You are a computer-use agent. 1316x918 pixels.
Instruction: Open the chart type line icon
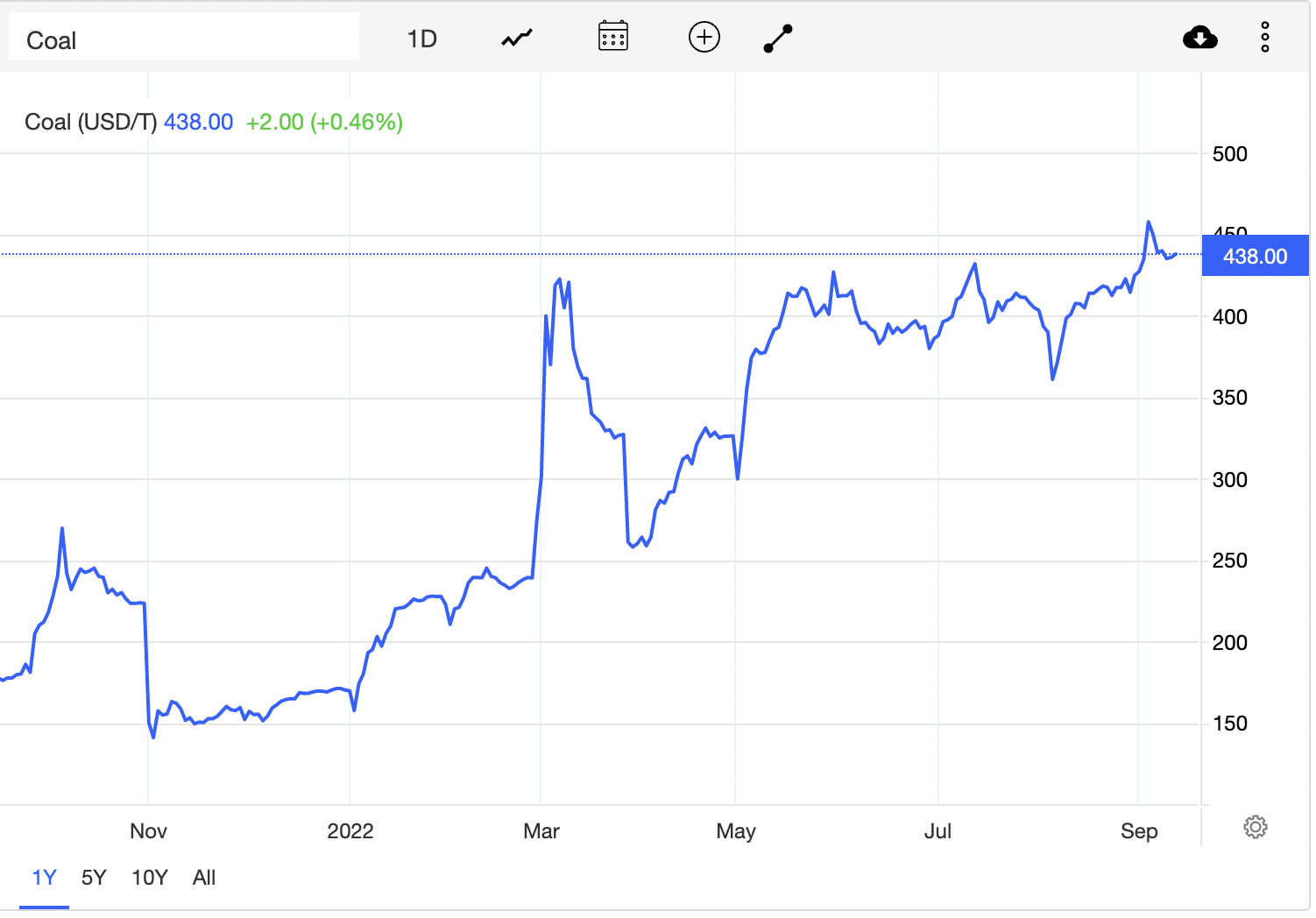(517, 38)
